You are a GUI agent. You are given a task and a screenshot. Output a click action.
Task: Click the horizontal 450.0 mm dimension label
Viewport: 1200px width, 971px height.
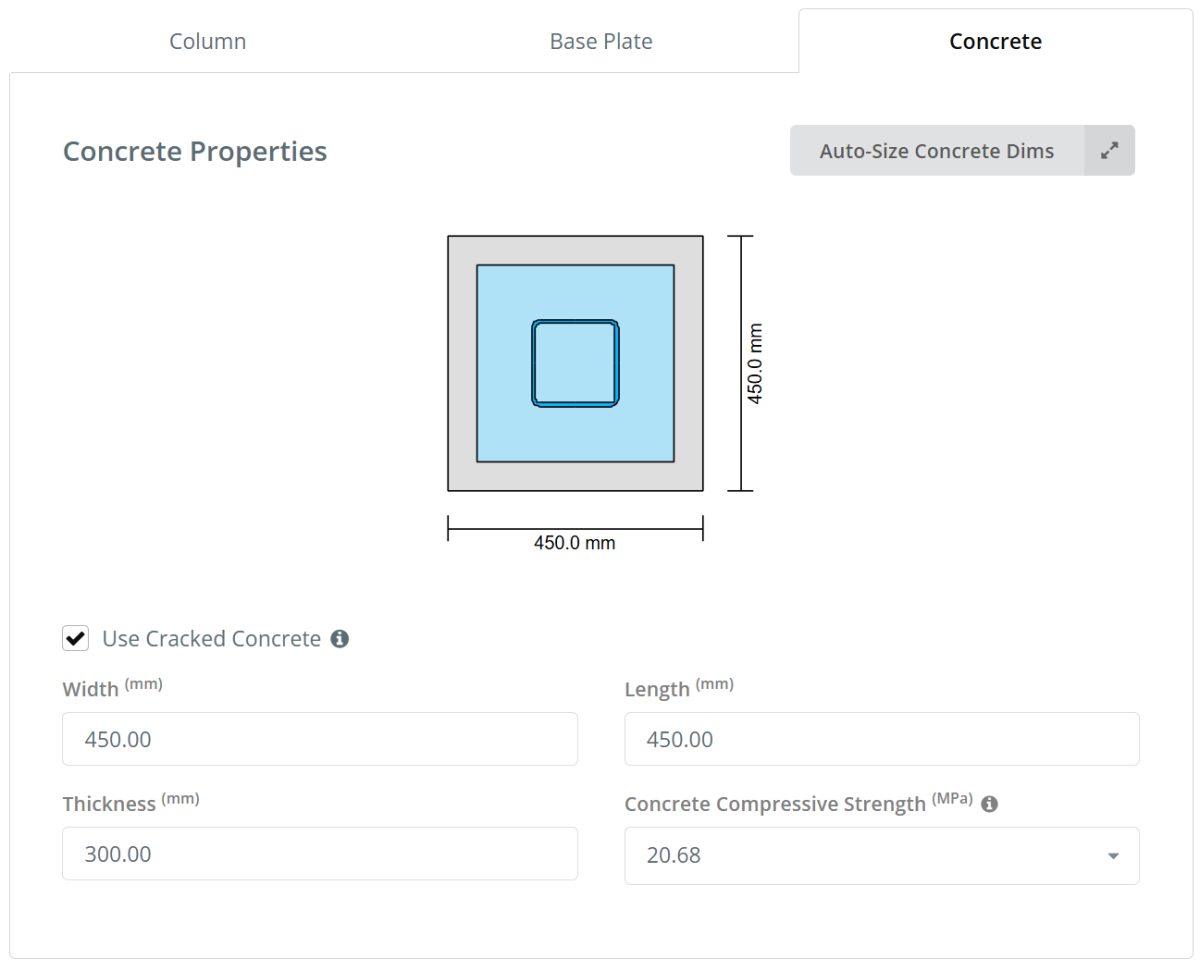574,543
